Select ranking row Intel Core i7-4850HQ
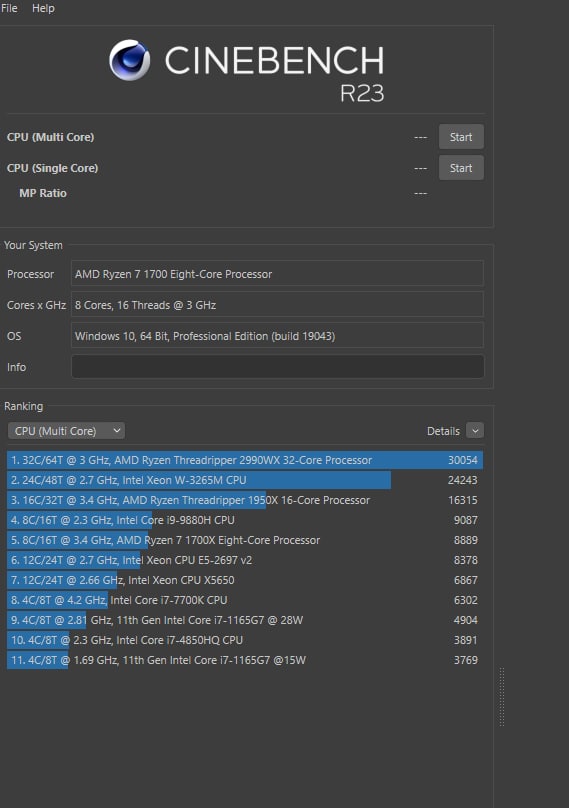The width and height of the screenshot is (569, 808). click(x=245, y=640)
